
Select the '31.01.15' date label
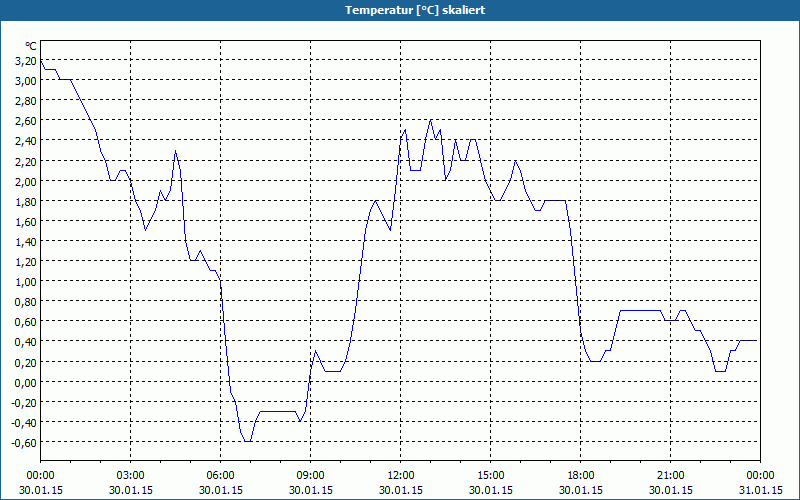tap(761, 490)
